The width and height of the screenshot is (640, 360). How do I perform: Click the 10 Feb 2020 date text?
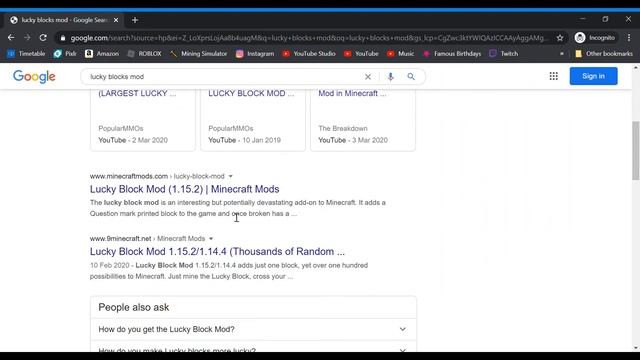(x=109, y=265)
